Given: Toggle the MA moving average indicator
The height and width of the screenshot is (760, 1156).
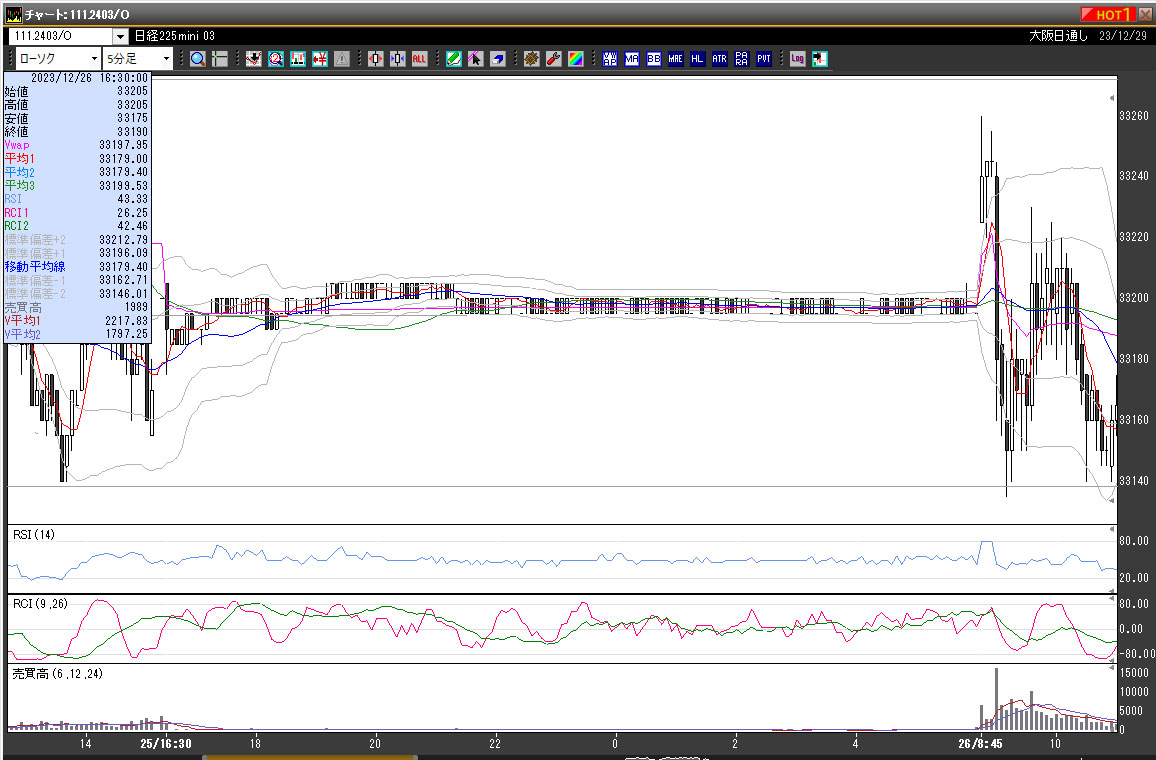Looking at the screenshot, I should (632, 59).
